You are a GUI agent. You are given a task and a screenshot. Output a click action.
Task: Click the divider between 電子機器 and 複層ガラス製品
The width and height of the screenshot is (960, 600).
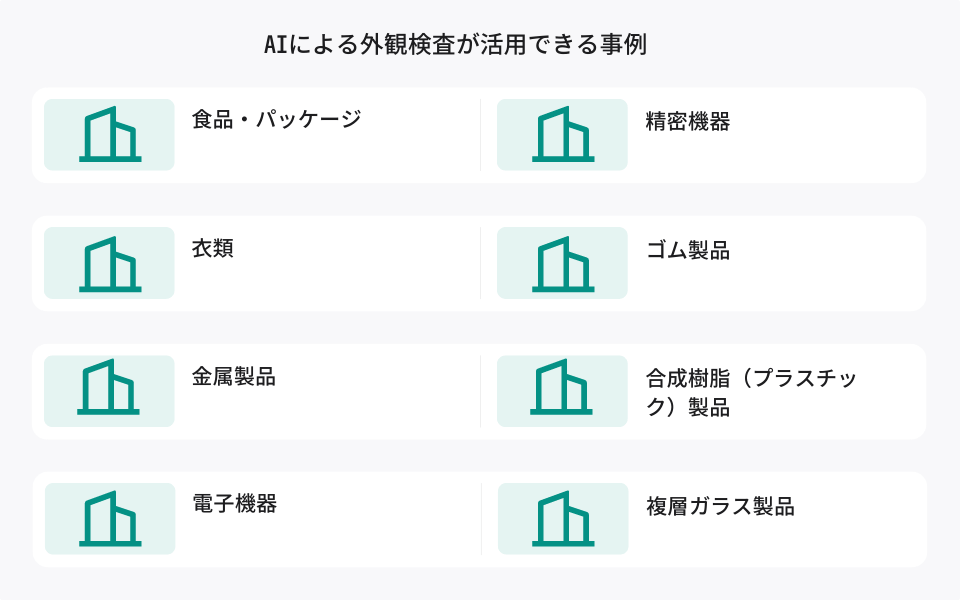[x=481, y=519]
